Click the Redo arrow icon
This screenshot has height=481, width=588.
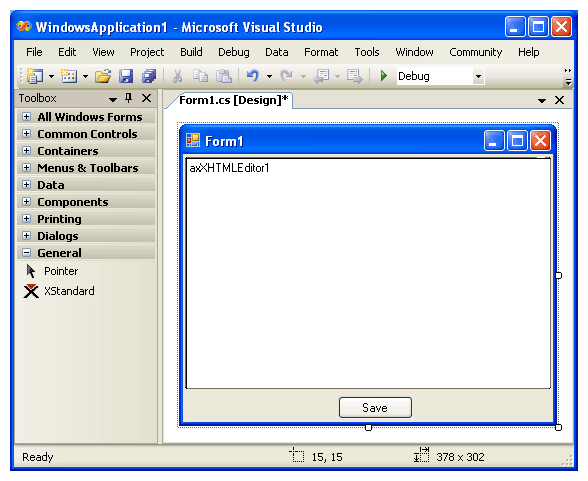[286, 76]
